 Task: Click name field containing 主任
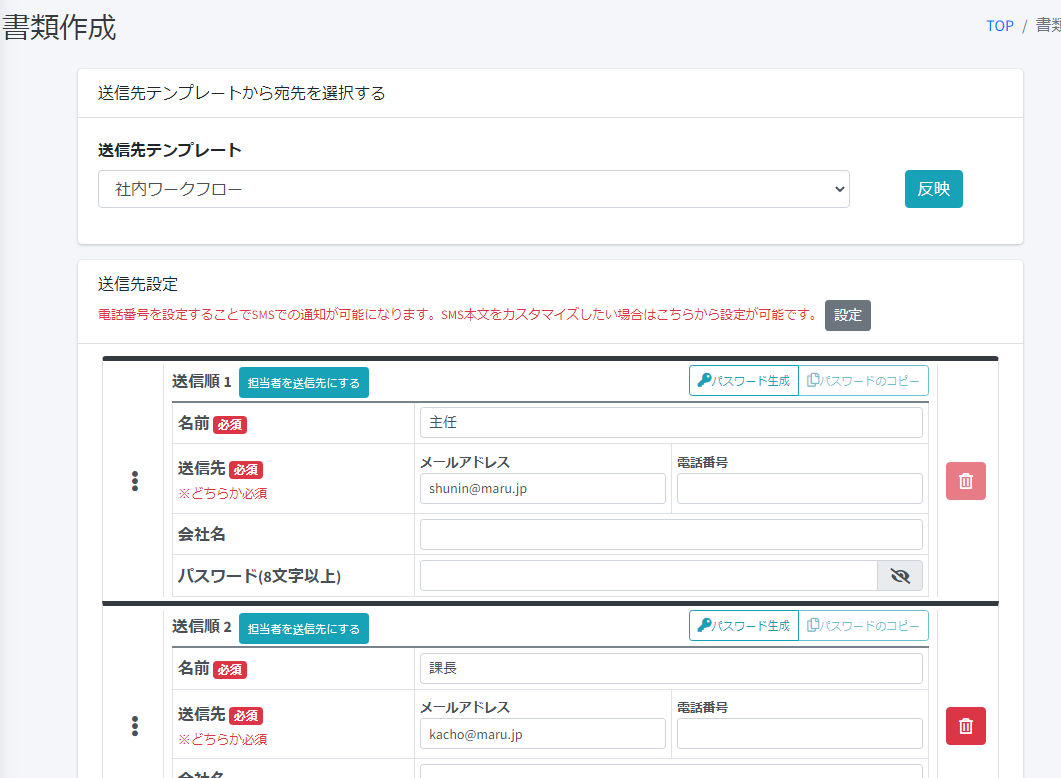[671, 423]
